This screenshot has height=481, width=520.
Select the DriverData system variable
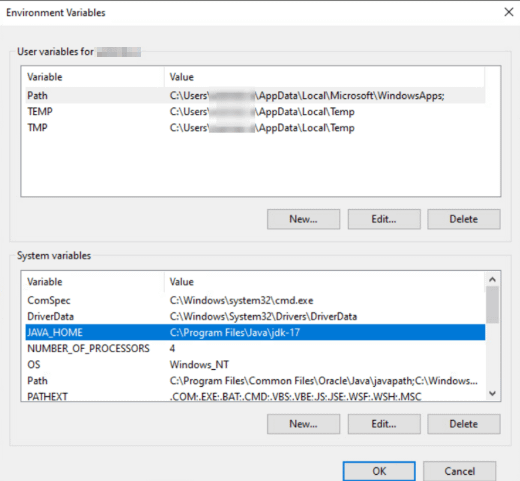pos(255,316)
